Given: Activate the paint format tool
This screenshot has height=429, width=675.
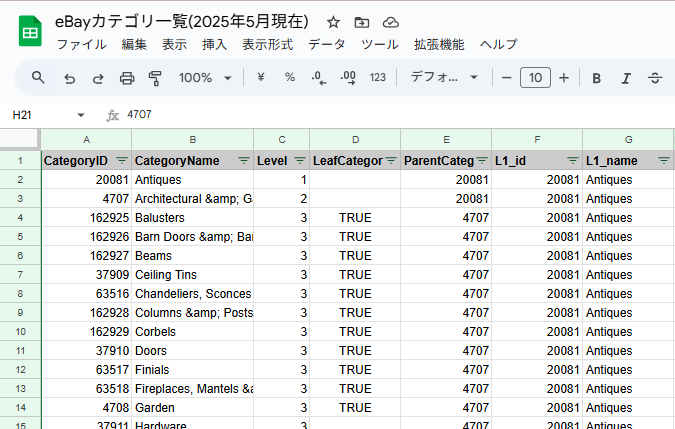Looking at the screenshot, I should pos(155,78).
